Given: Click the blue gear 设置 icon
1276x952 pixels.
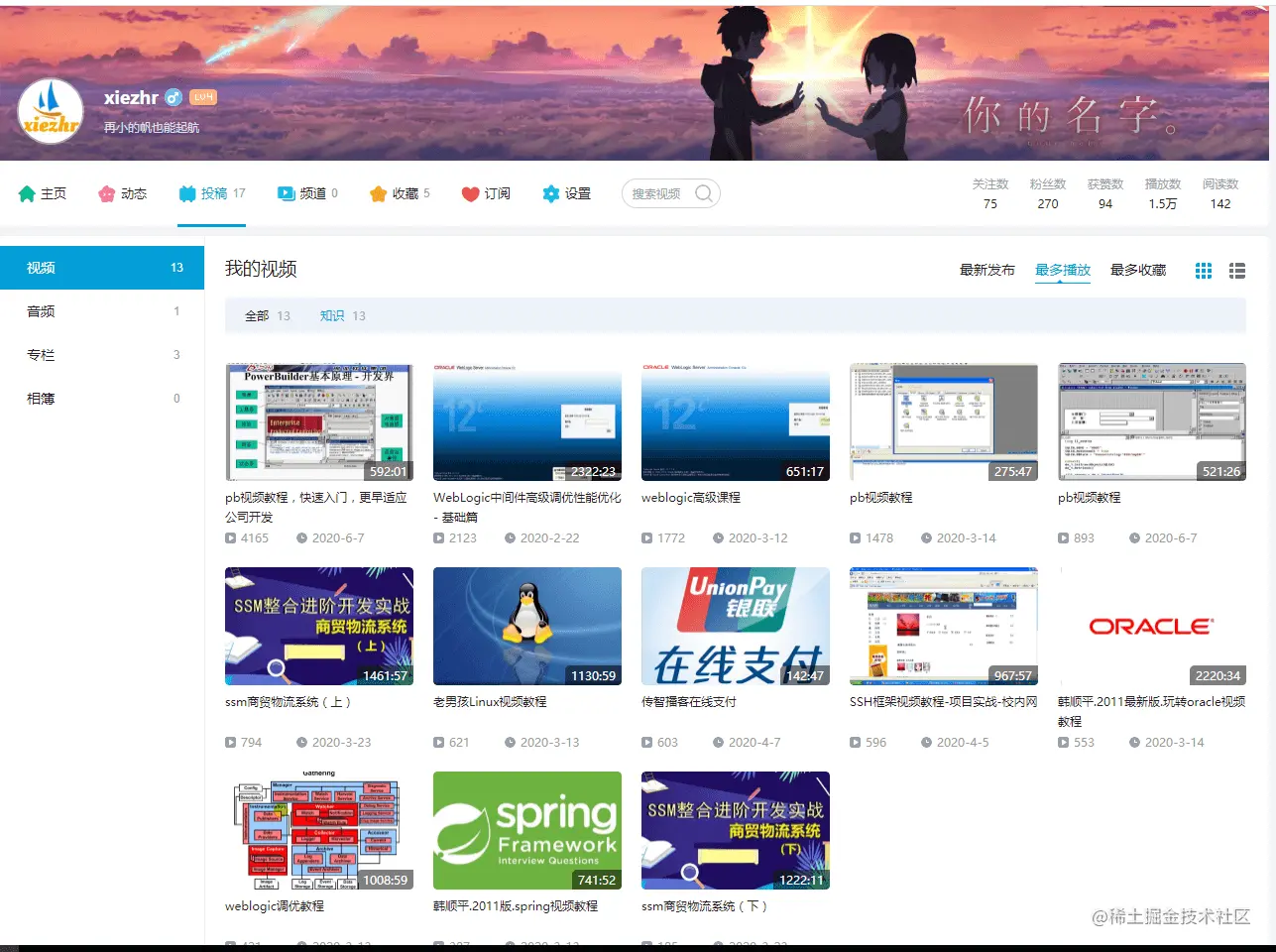Looking at the screenshot, I should click(x=551, y=193).
